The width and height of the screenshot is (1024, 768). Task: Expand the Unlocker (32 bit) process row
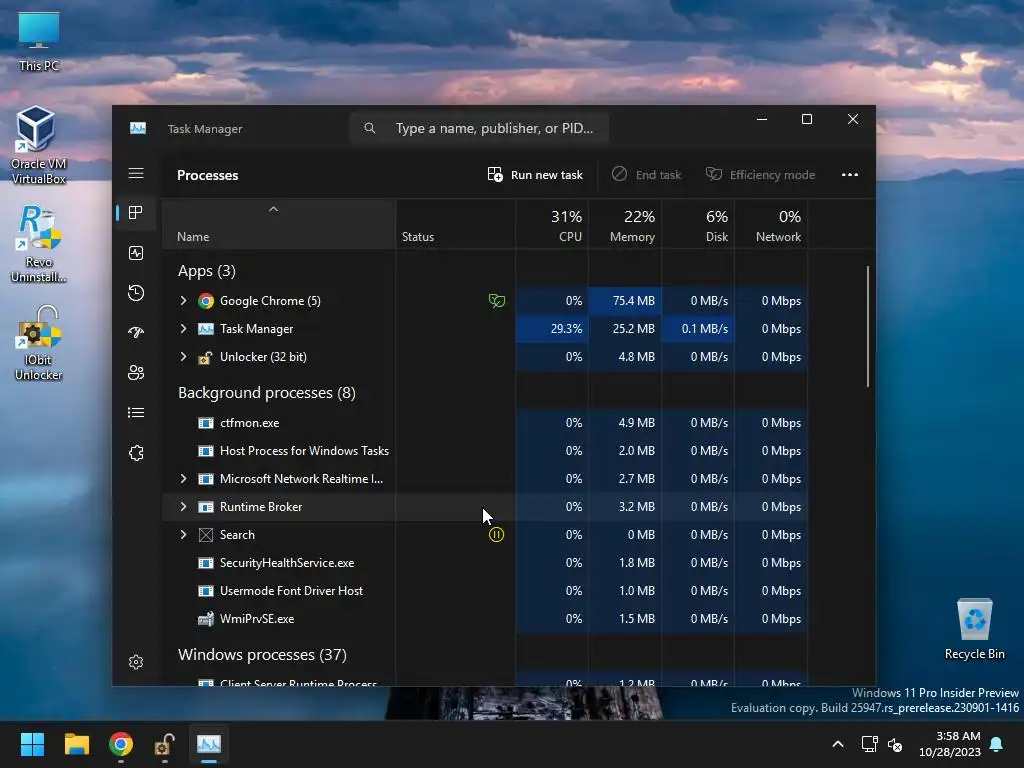click(x=184, y=357)
